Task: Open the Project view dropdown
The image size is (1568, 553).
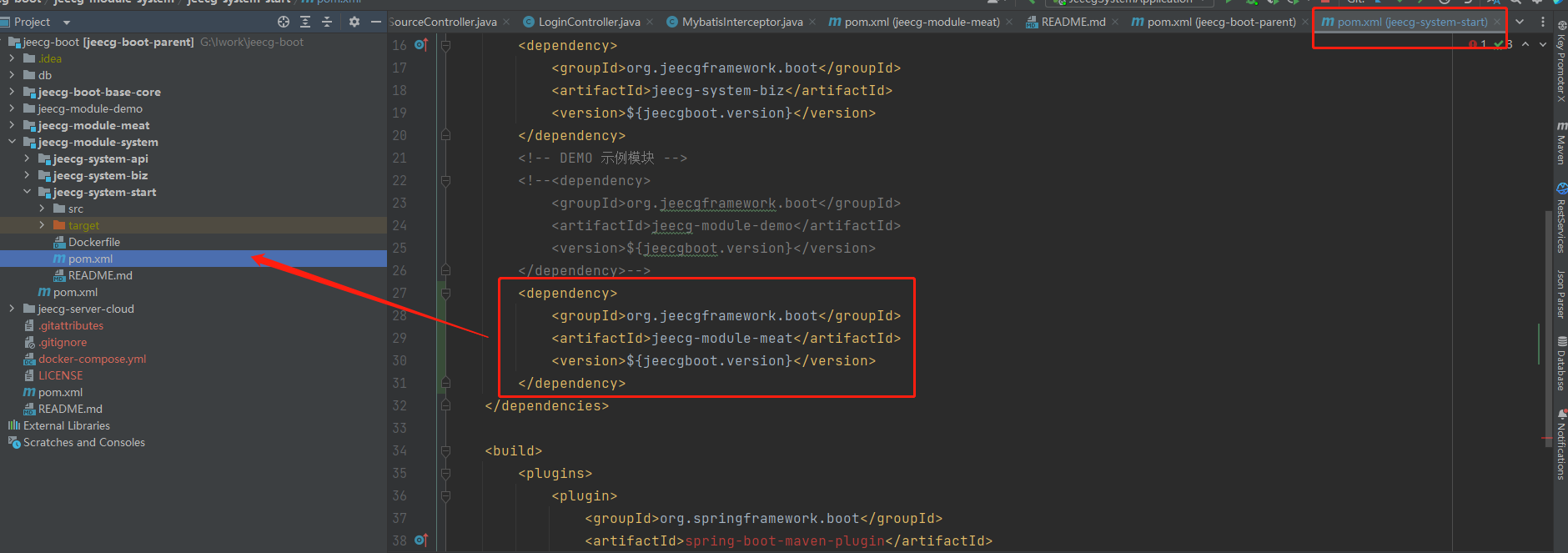Action: [x=67, y=23]
